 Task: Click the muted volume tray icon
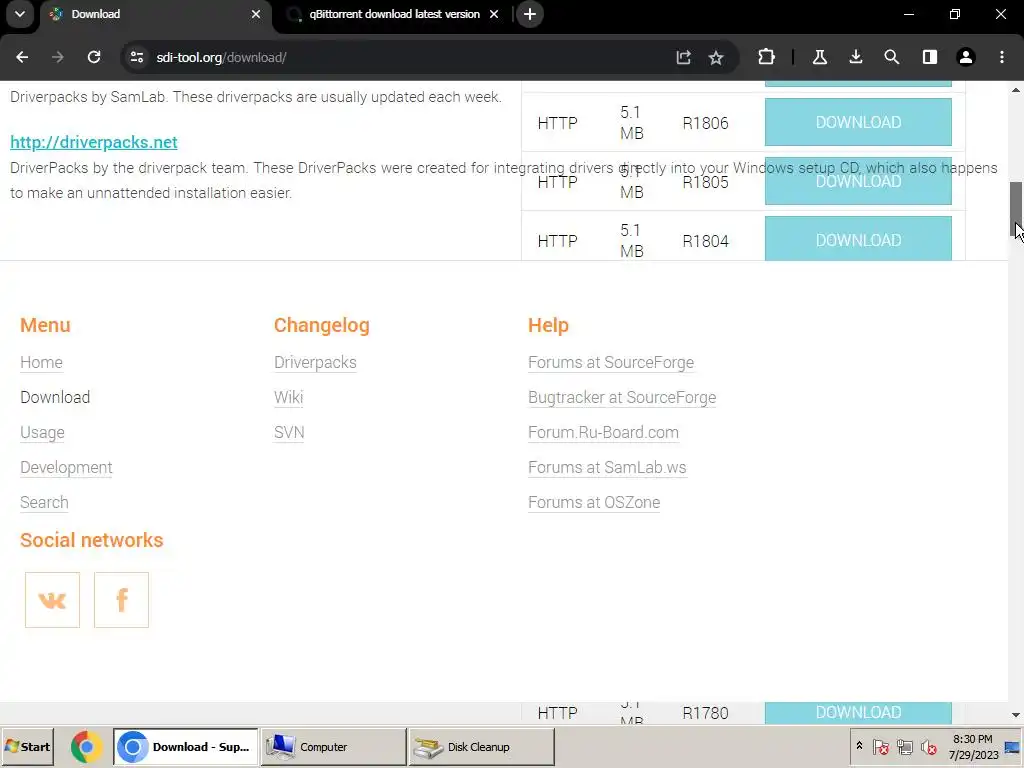pyautogui.click(x=928, y=747)
